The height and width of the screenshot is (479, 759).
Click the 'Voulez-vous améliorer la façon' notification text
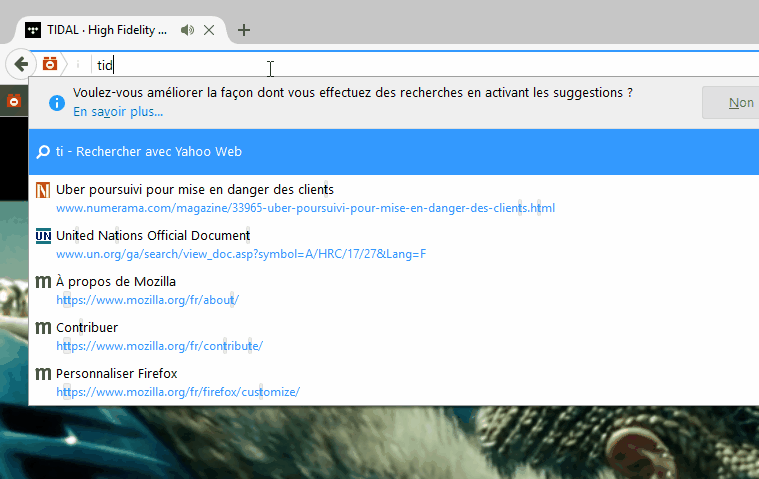coord(353,92)
